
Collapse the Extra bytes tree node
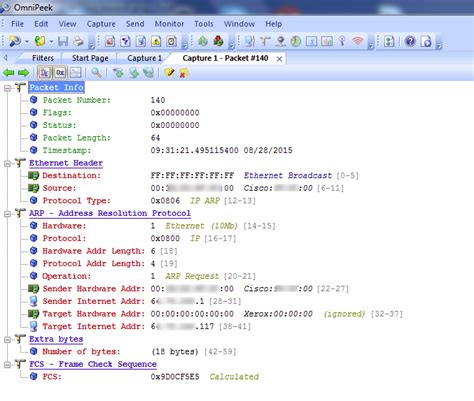pyautogui.click(x=7, y=340)
